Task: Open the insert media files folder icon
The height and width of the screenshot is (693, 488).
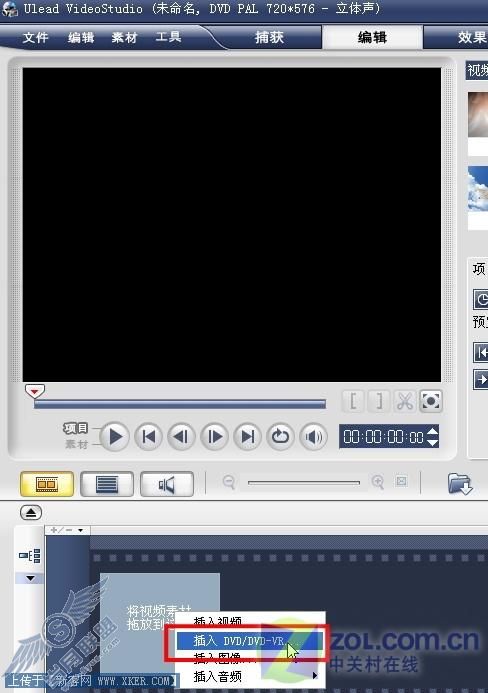Action: tap(460, 484)
